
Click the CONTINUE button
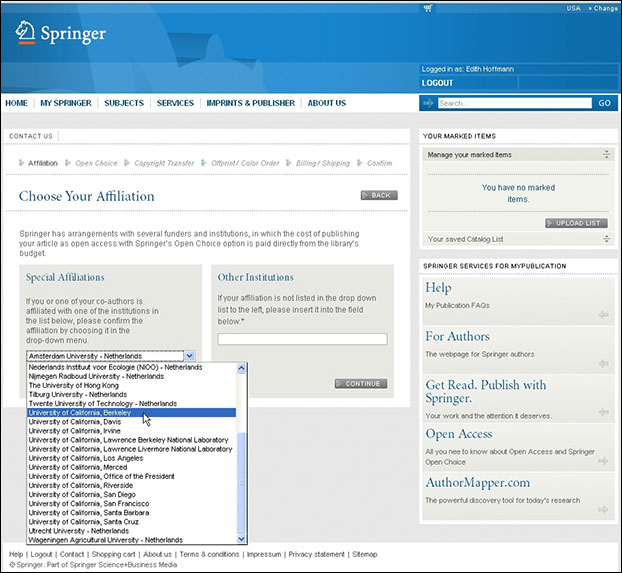(x=361, y=384)
